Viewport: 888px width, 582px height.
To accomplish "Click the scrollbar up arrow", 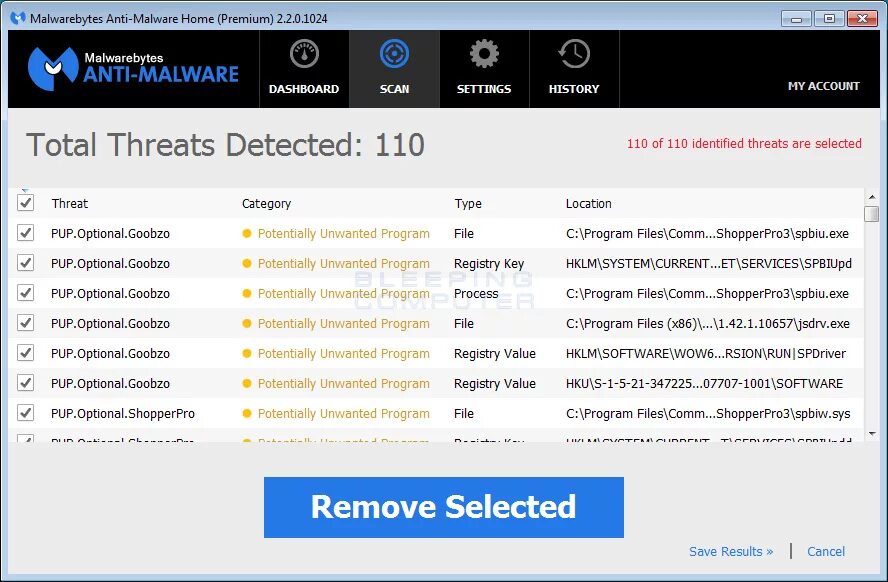I will click(872, 197).
